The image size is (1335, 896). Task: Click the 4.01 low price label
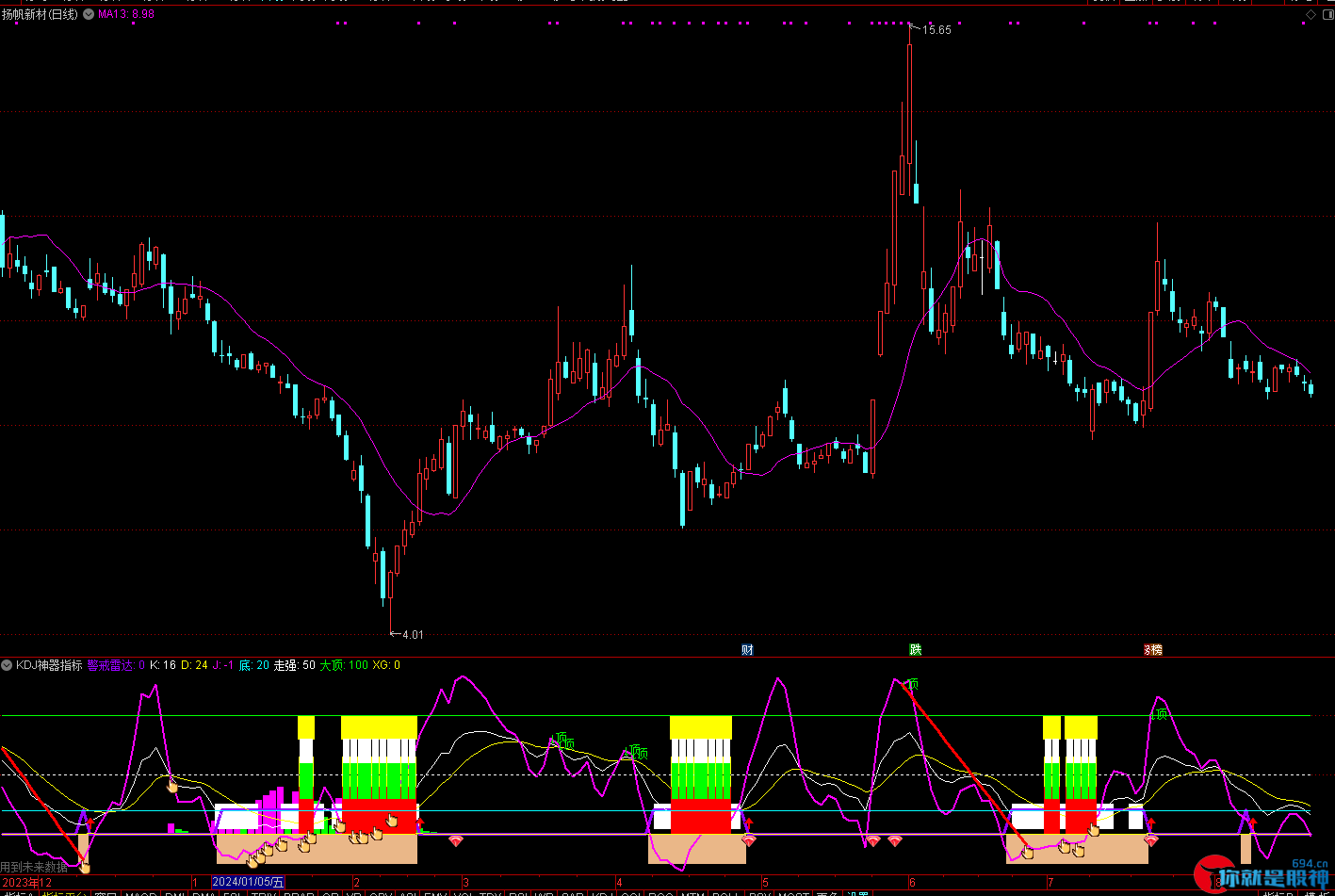pos(413,635)
